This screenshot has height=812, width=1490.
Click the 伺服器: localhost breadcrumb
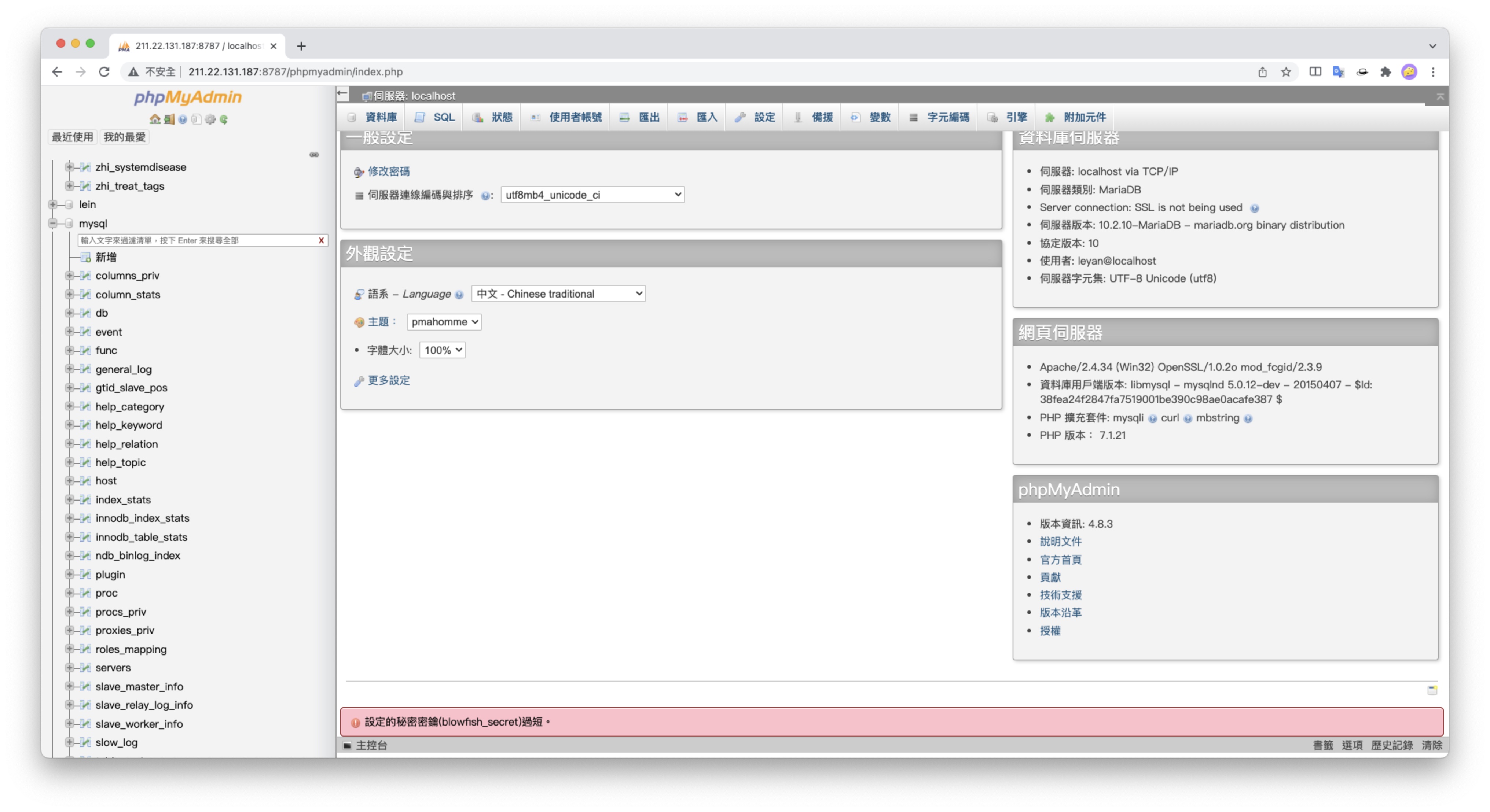[x=414, y=96]
